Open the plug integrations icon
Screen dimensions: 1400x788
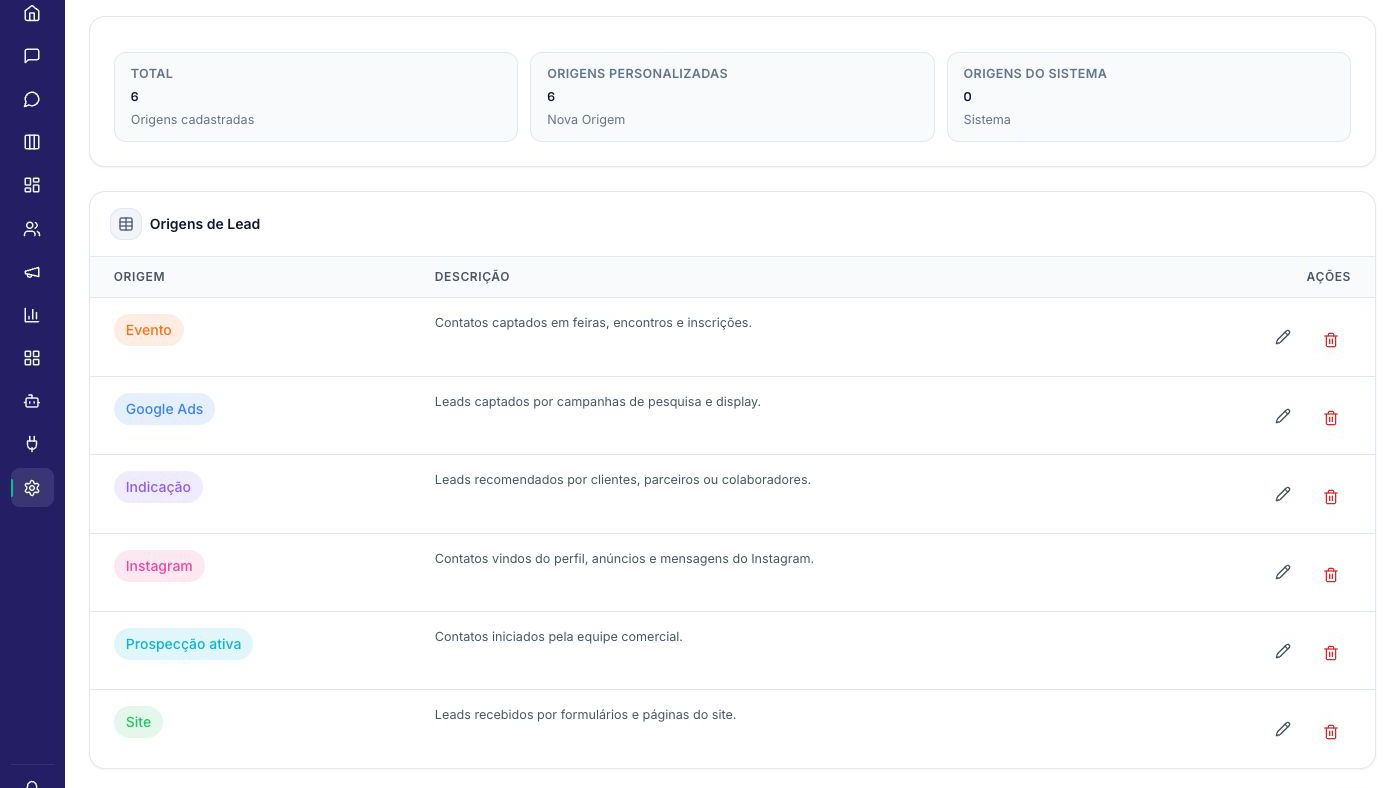(x=32, y=444)
